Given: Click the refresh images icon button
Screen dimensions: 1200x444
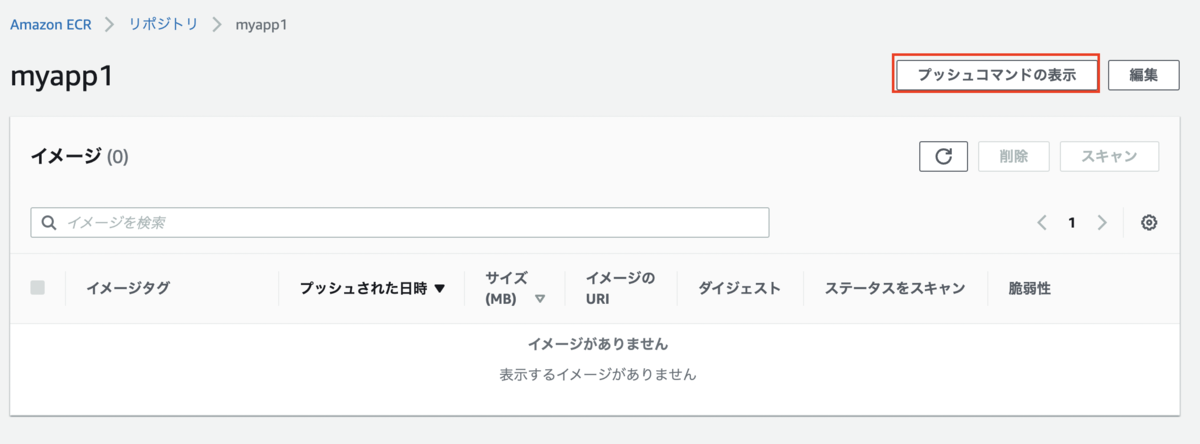Looking at the screenshot, I should (943, 156).
